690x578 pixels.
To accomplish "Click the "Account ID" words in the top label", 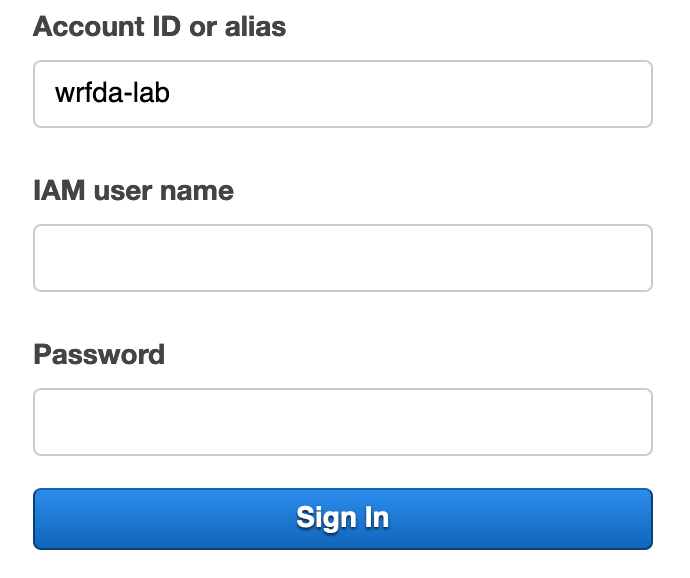I will [x=107, y=26].
